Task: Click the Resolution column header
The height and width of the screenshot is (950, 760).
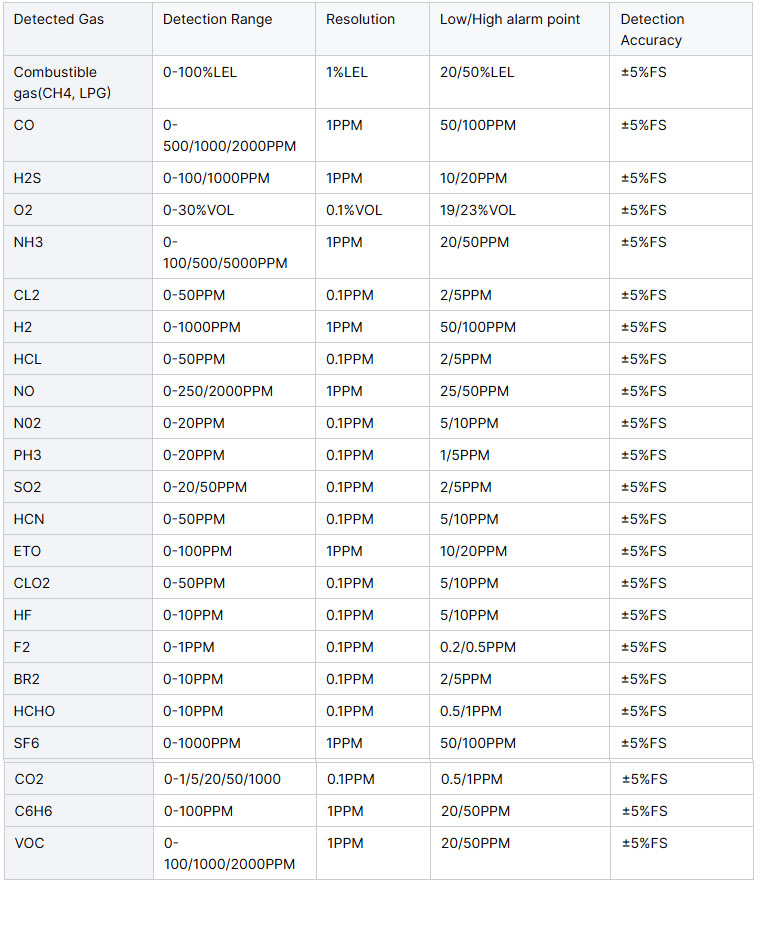Action: coord(373,29)
